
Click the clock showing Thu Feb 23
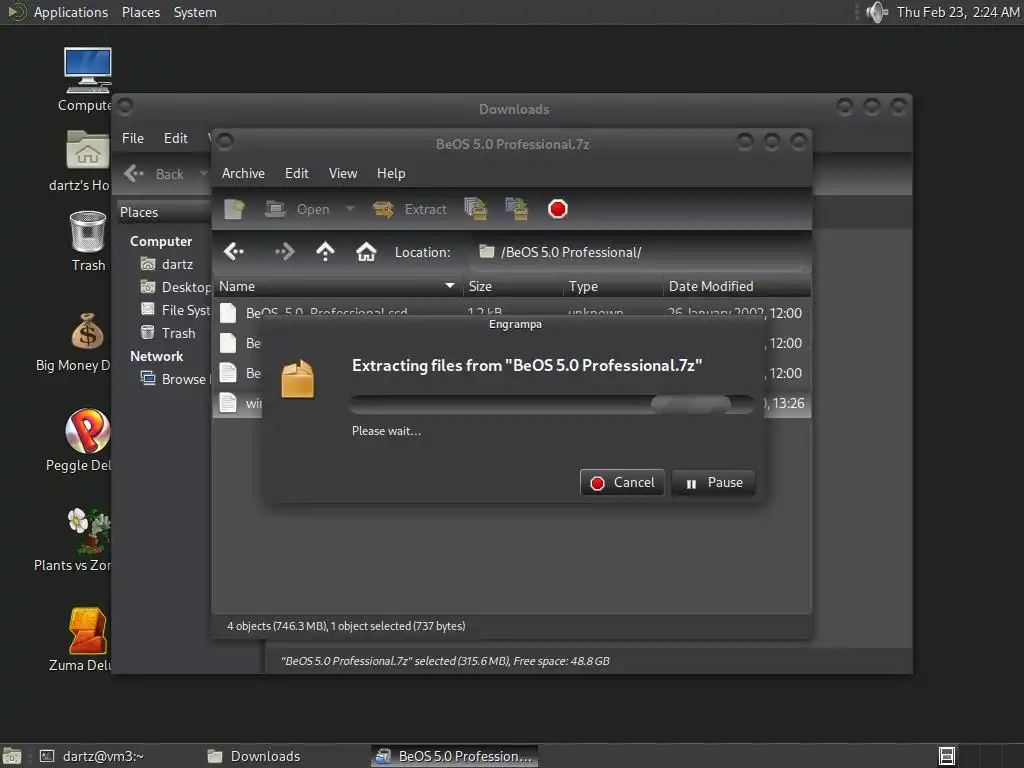pos(957,12)
